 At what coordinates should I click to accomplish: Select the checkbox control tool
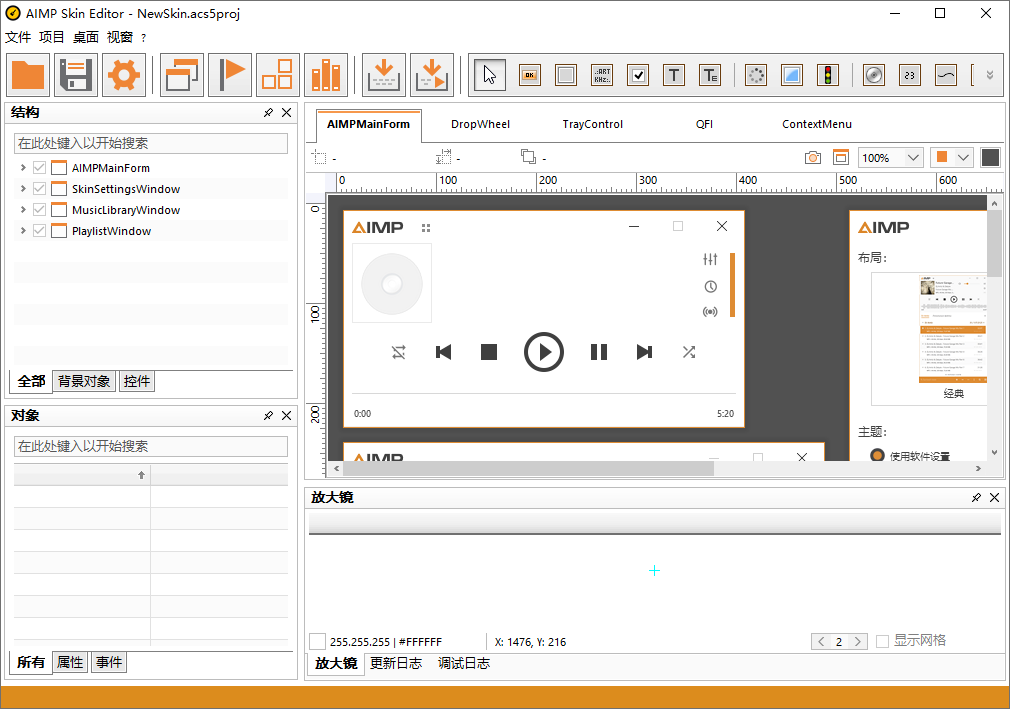click(x=637, y=75)
